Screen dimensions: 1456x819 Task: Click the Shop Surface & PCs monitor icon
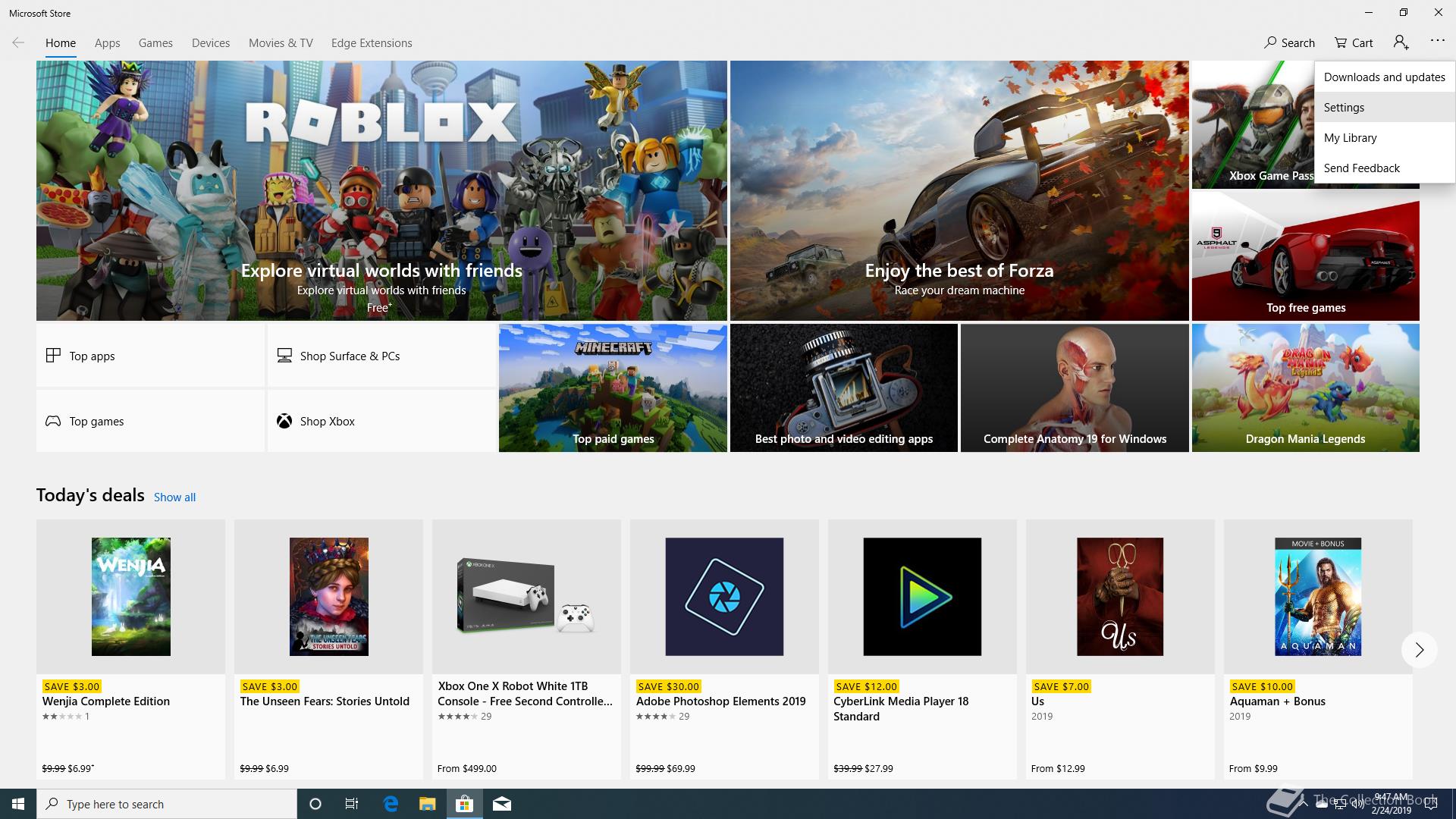point(284,356)
